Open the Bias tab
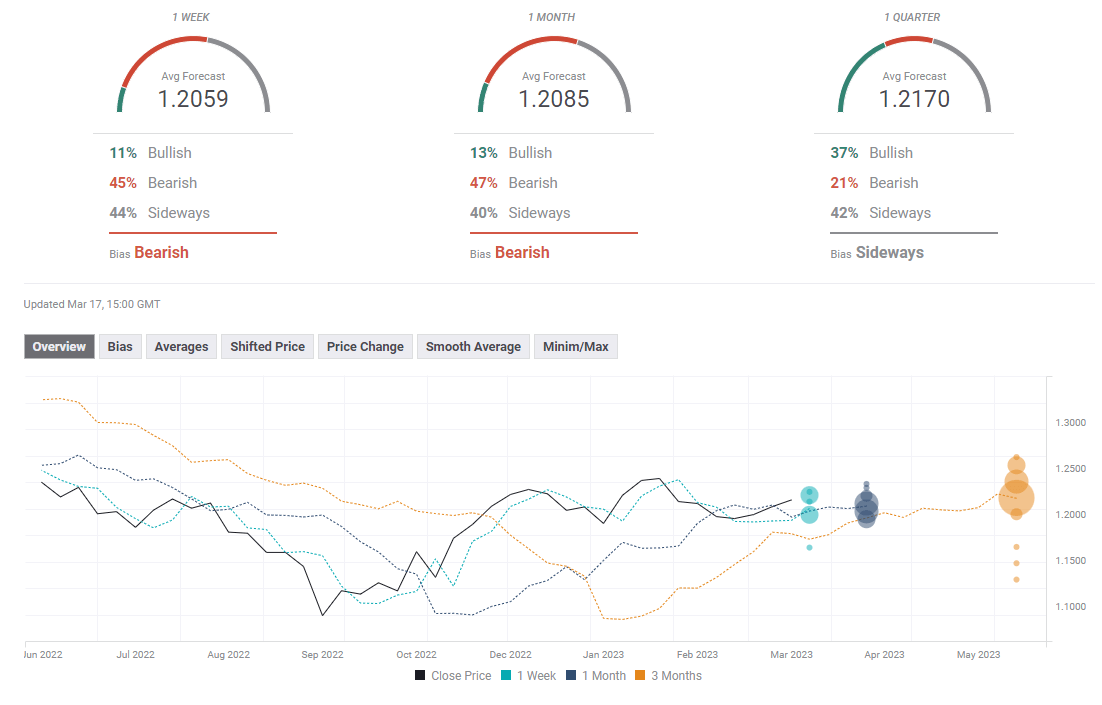 [120, 347]
